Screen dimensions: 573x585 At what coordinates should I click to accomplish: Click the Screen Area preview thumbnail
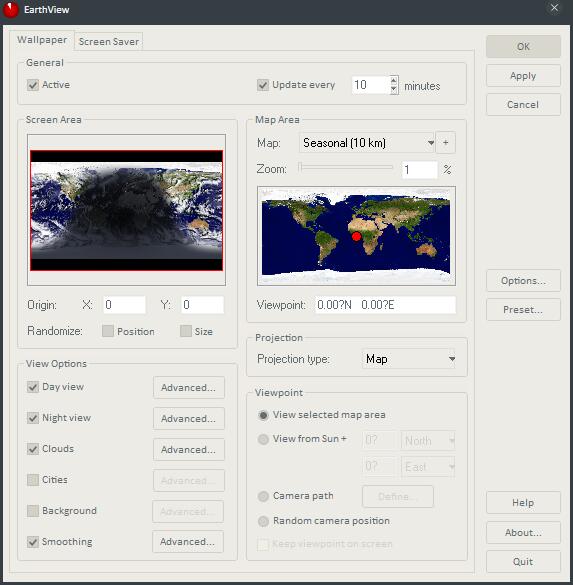126,210
